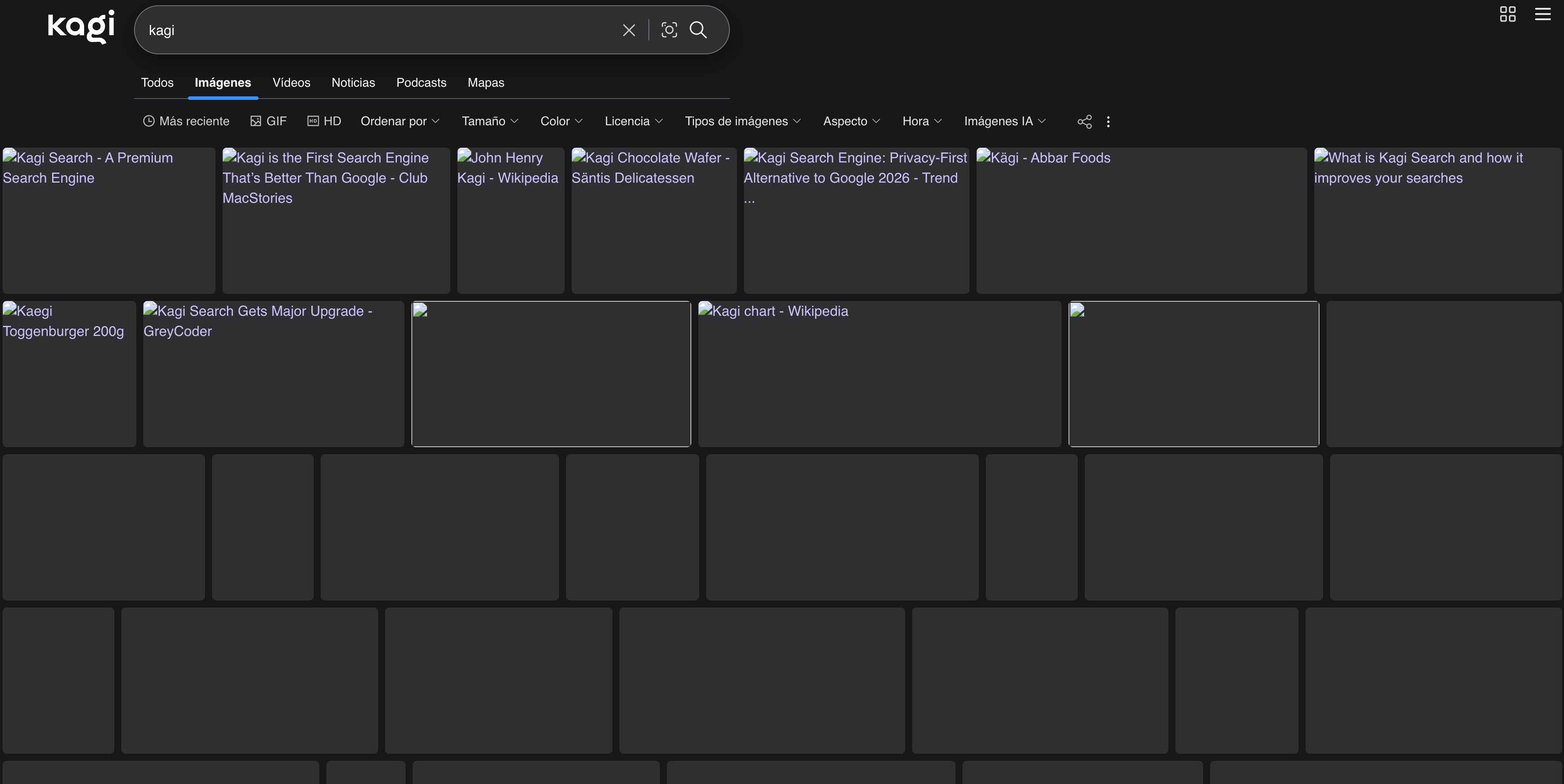Screen dimensions: 1564x784
Task: Clear the search query with the X icon
Action: tap(629, 30)
